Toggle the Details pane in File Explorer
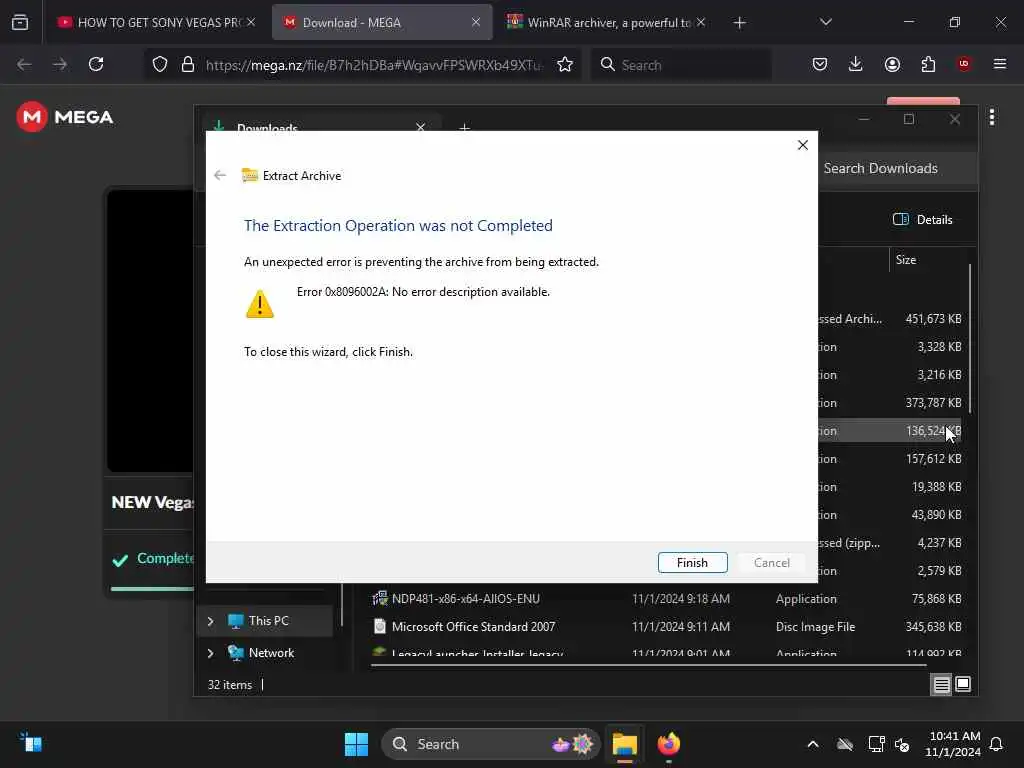This screenshot has width=1024, height=768. pyautogui.click(x=923, y=219)
